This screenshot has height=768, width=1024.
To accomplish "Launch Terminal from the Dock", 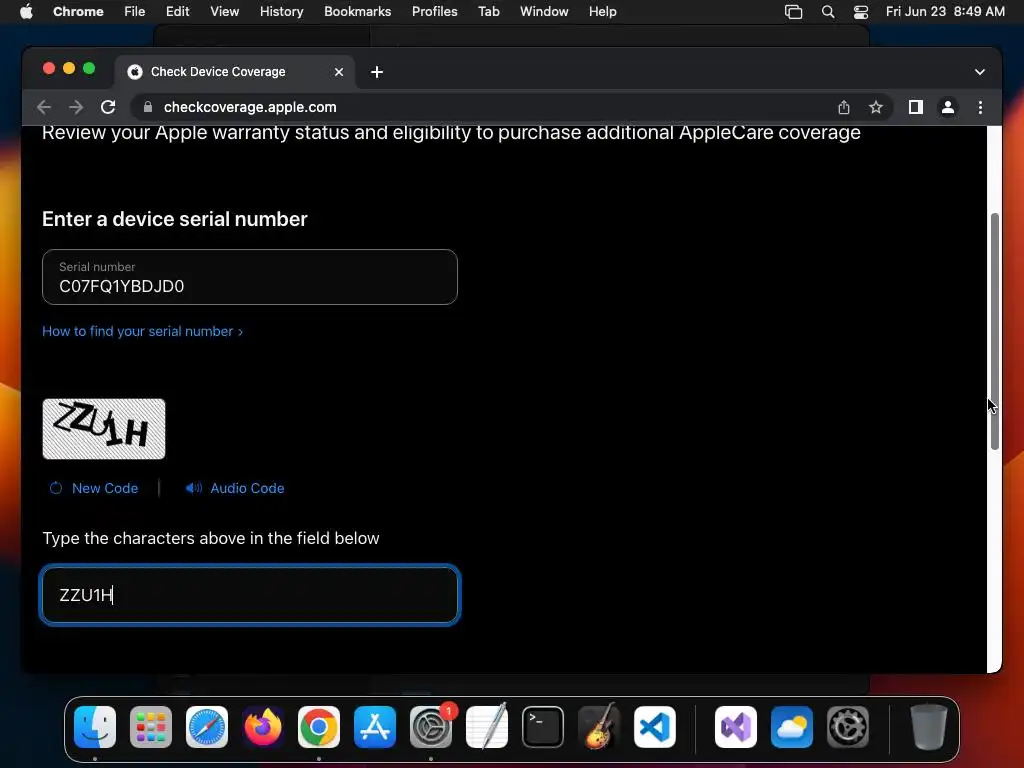I will pyautogui.click(x=543, y=727).
